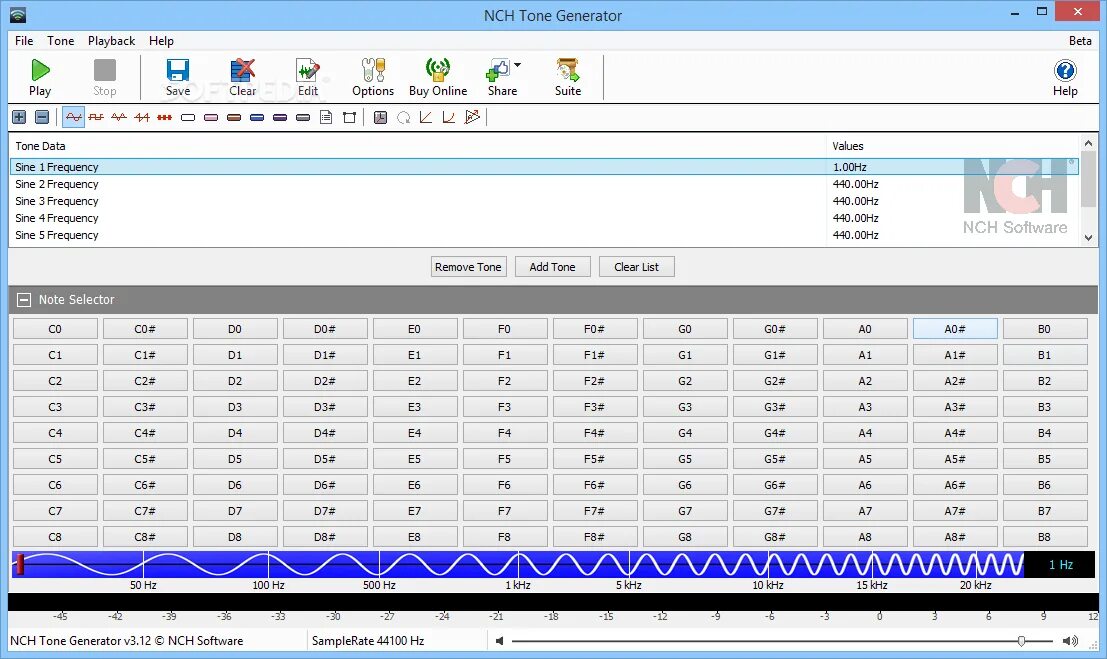Click the Add Tone button

552,267
